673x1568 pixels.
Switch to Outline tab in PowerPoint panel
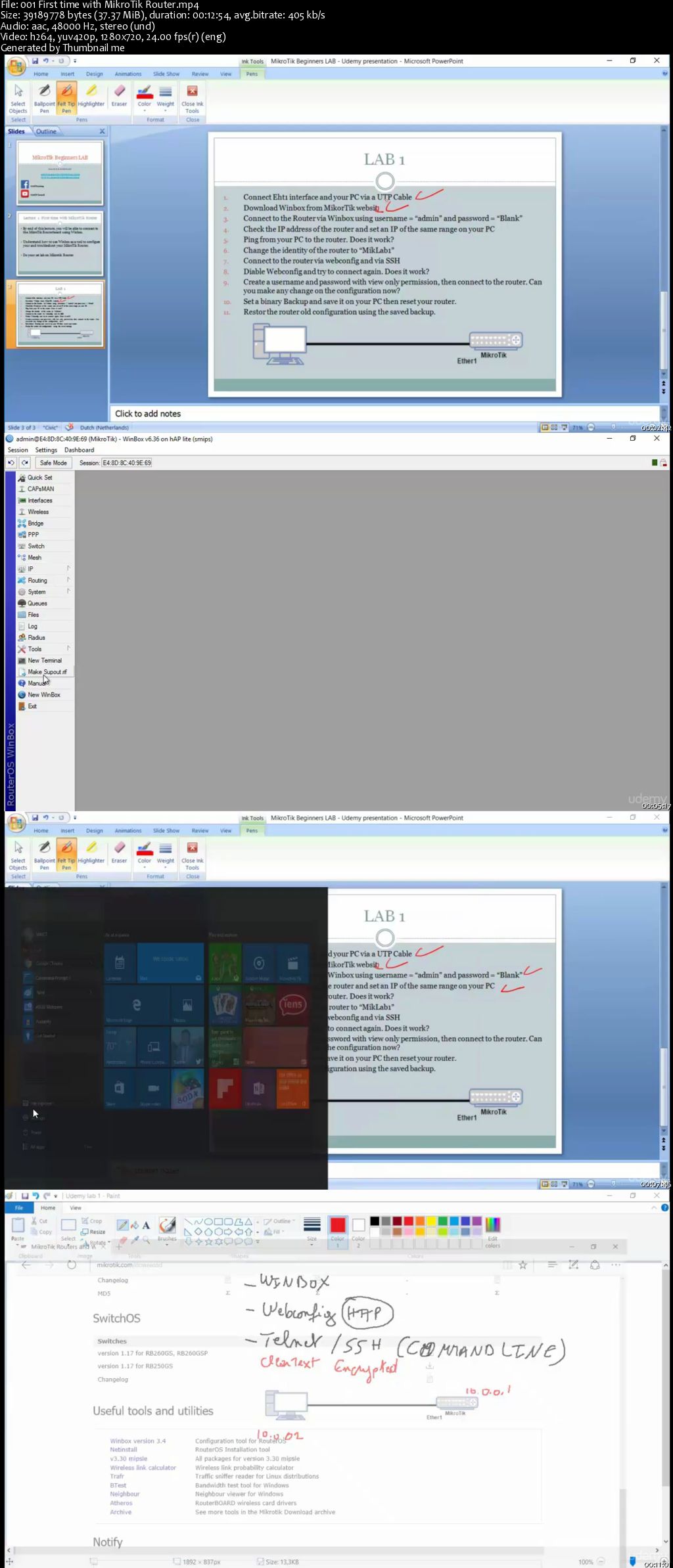(x=46, y=131)
